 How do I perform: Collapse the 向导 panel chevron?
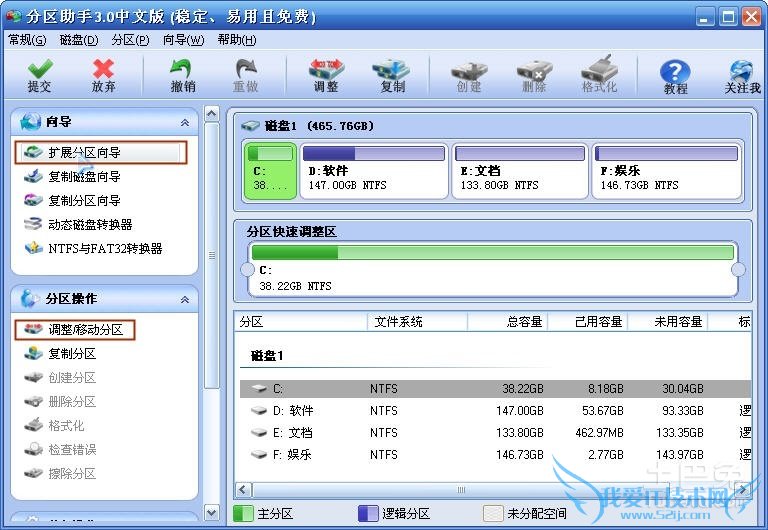185,122
